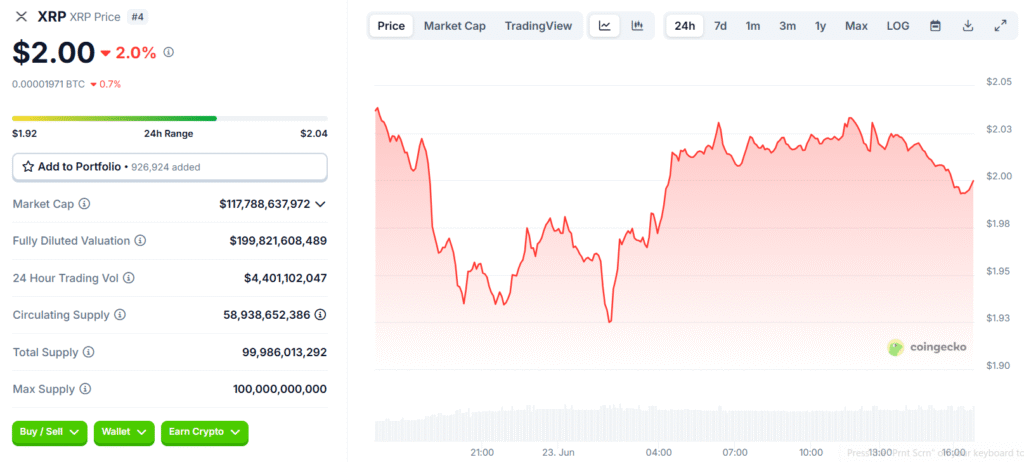Image resolution: width=1024 pixels, height=462 pixels.
Task: Open 24 Hour Trading Vol info icon
Action: 129,278
